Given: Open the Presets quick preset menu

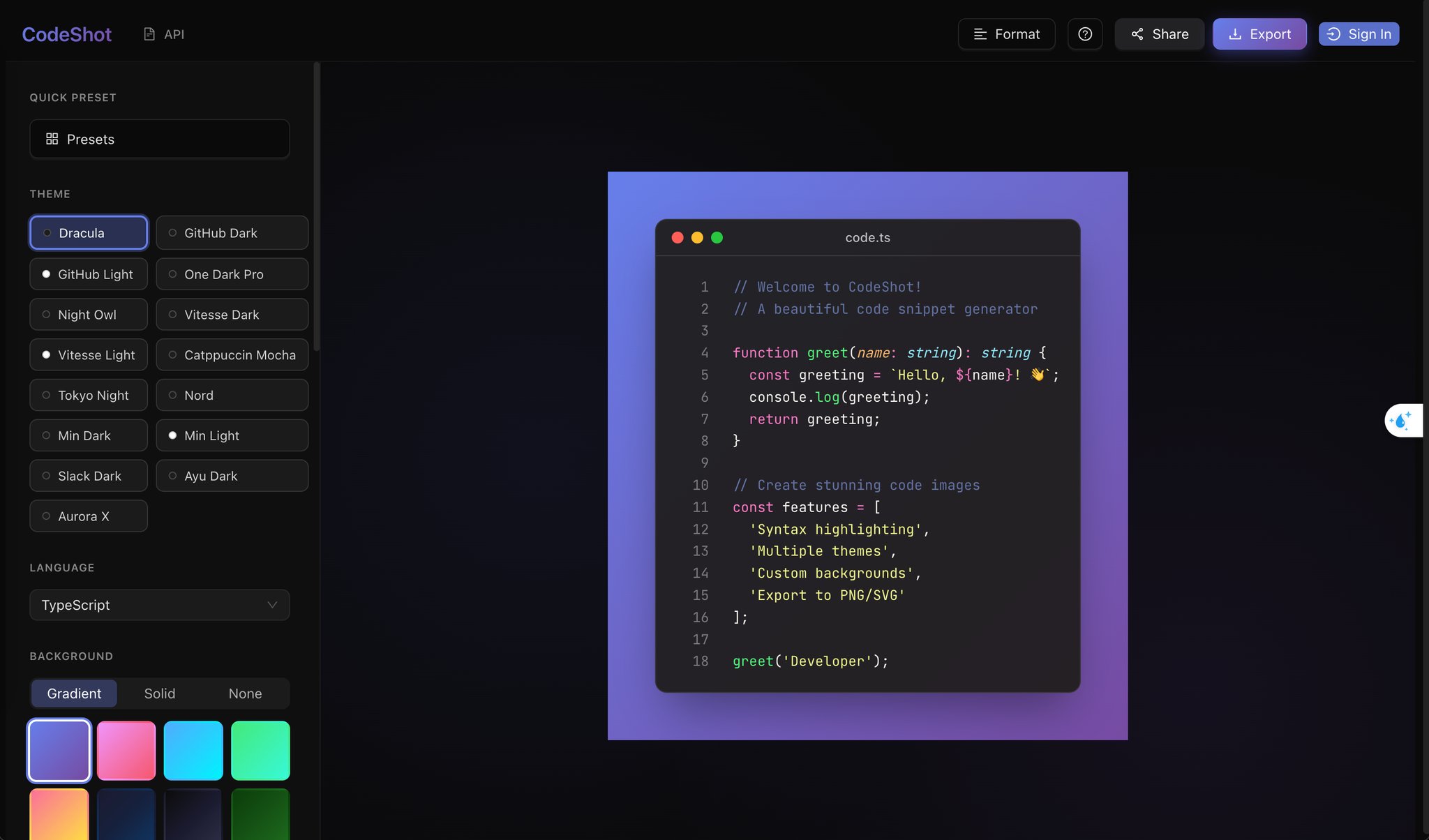Looking at the screenshot, I should (x=160, y=139).
